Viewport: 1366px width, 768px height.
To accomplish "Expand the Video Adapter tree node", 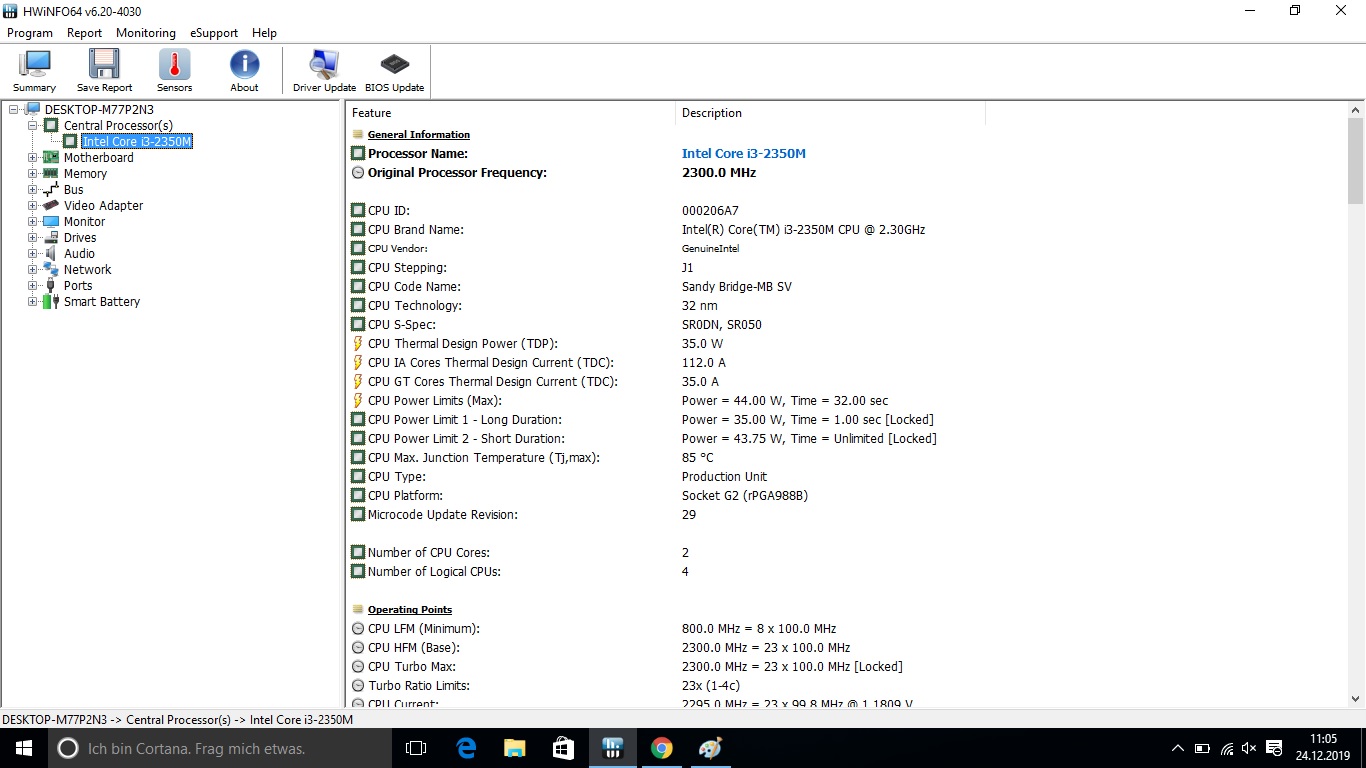I will coord(33,205).
